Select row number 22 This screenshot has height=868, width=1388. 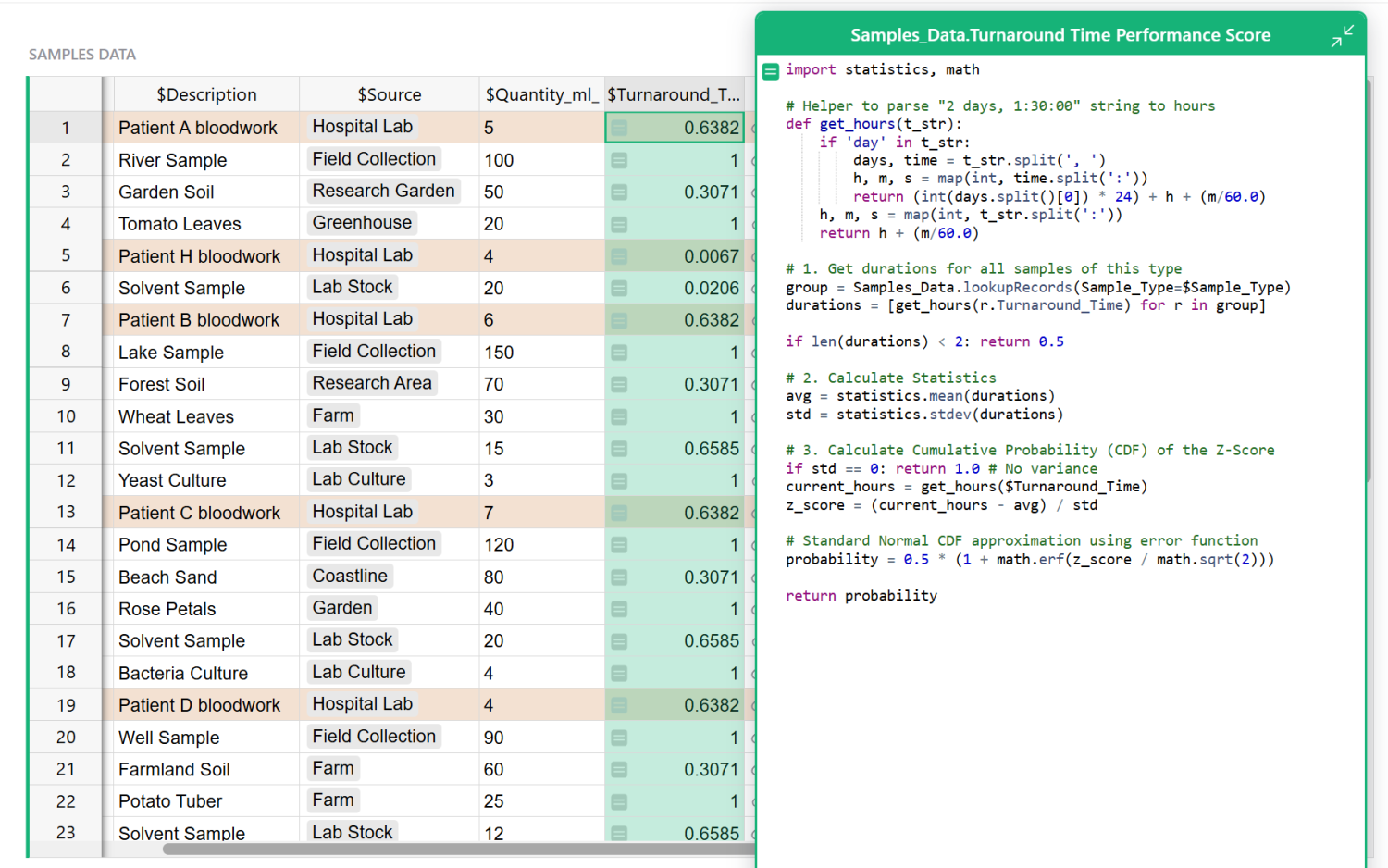click(x=65, y=800)
